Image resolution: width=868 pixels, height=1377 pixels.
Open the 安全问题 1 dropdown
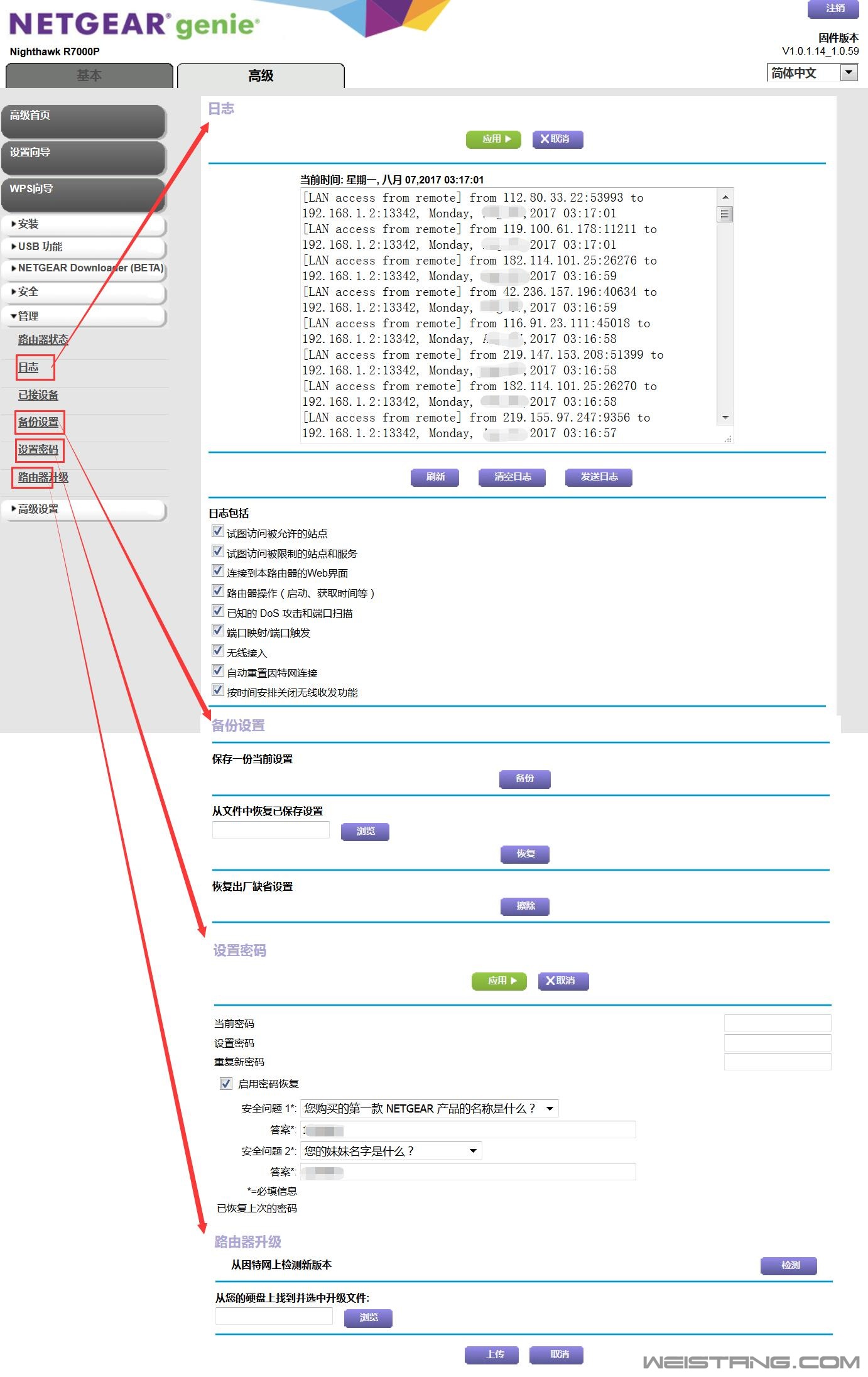pos(430,1109)
